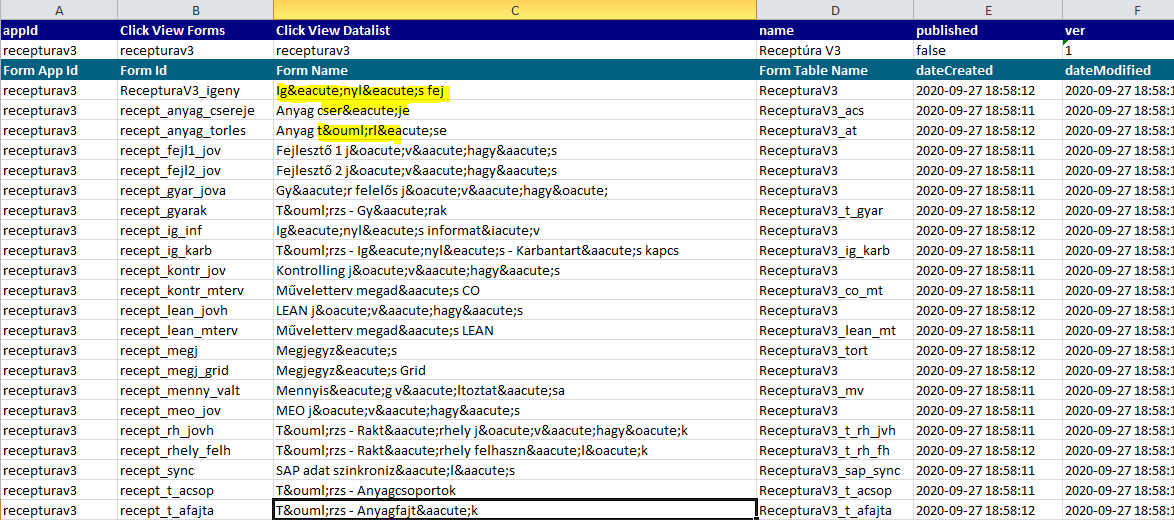Select the 'recept_kontr_mterv' cell
The height and width of the screenshot is (520, 1174).
pyautogui.click(x=195, y=290)
